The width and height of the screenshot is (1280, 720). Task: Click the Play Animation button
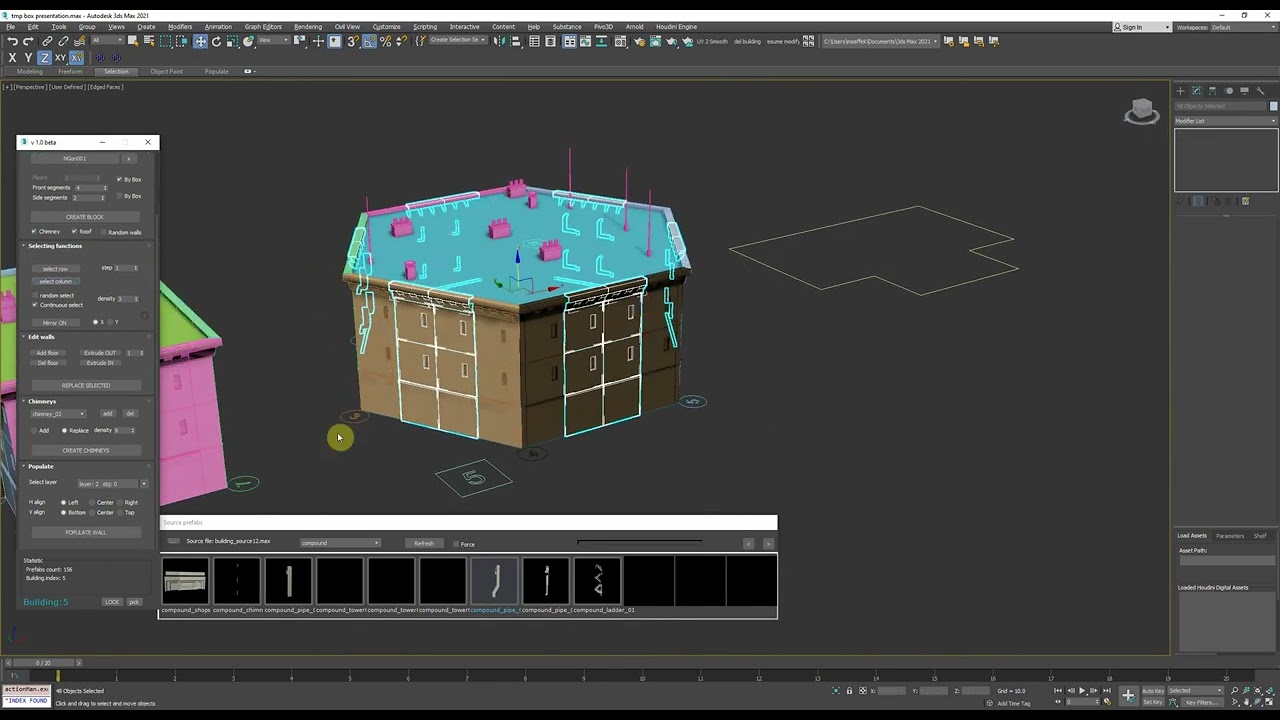[1081, 691]
